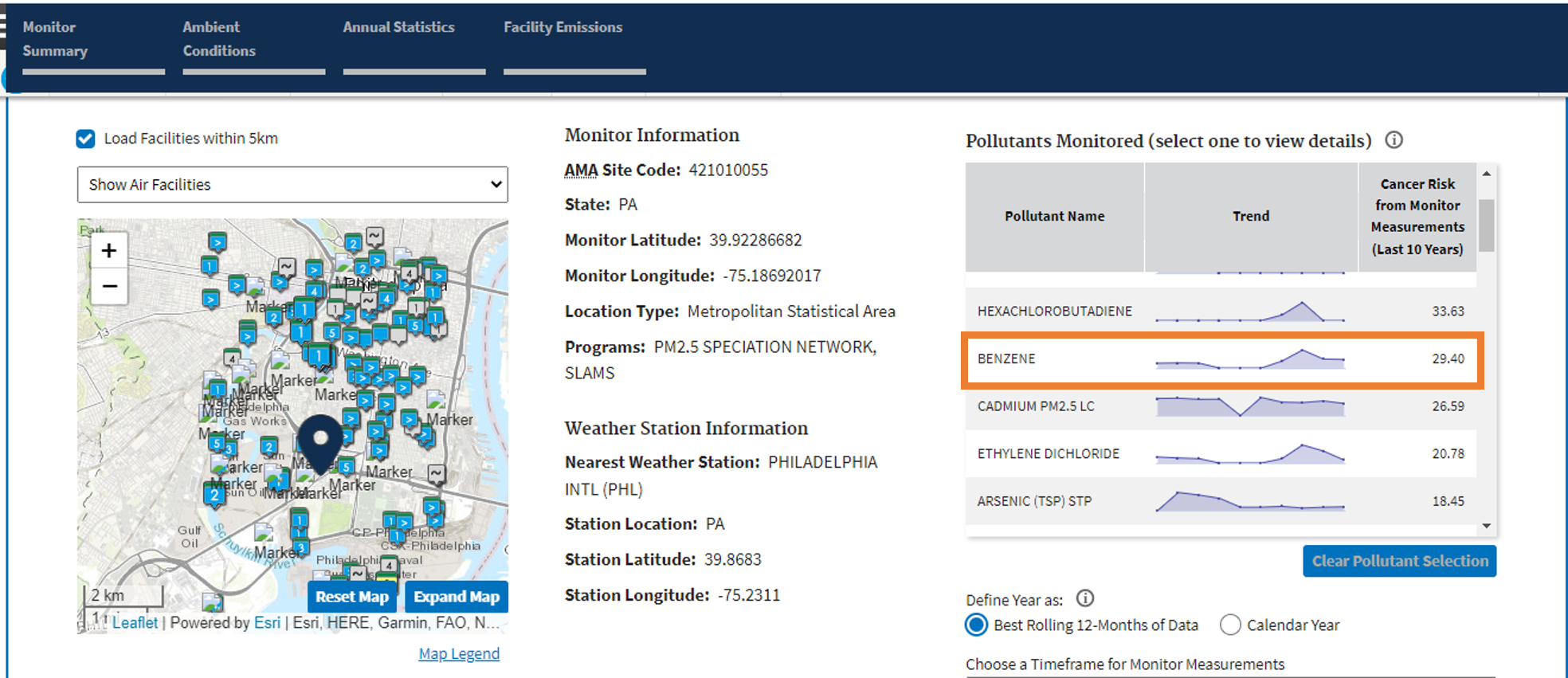Click the Station Longitude value -75.2311

click(x=749, y=595)
